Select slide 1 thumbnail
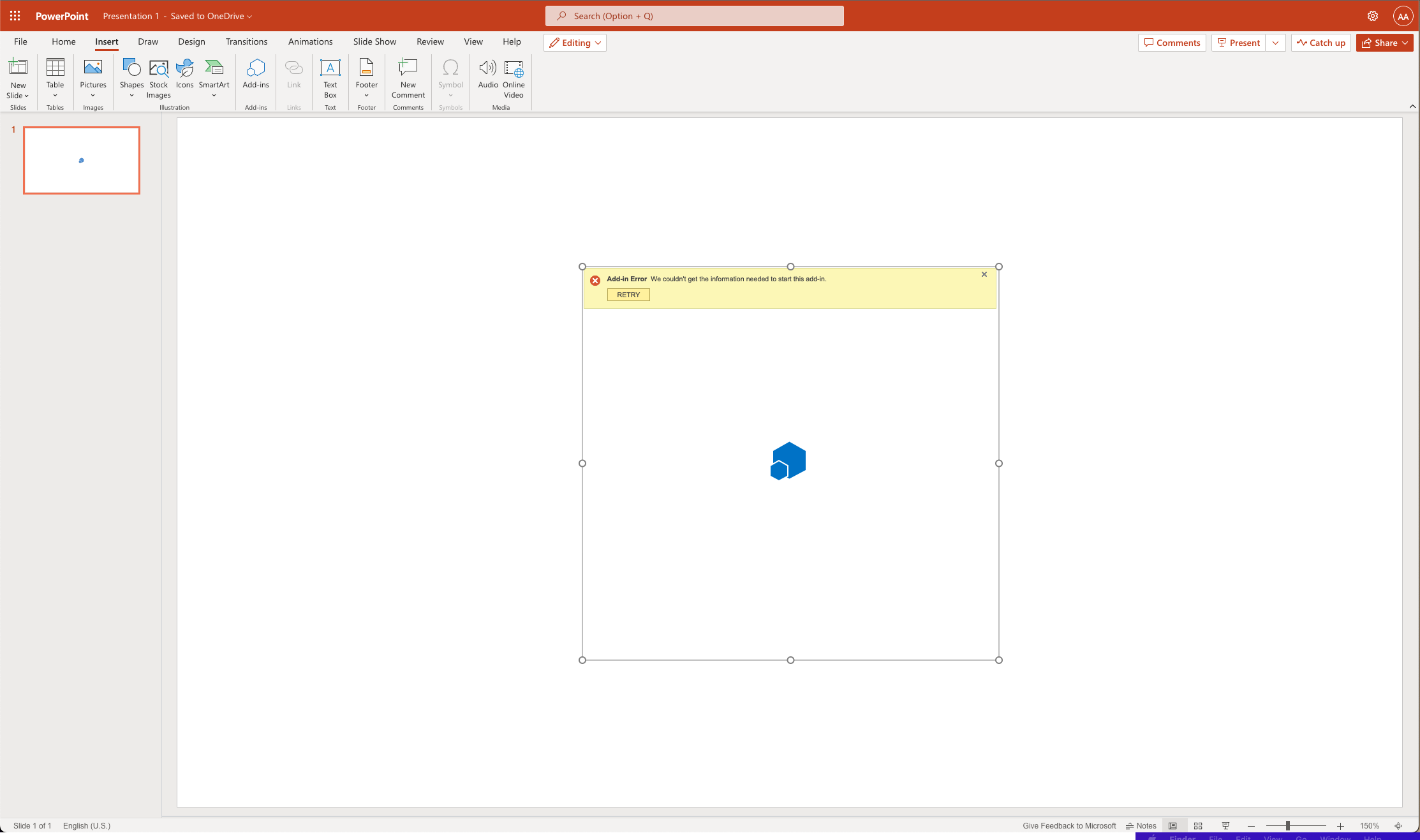The image size is (1420, 840). click(x=81, y=160)
